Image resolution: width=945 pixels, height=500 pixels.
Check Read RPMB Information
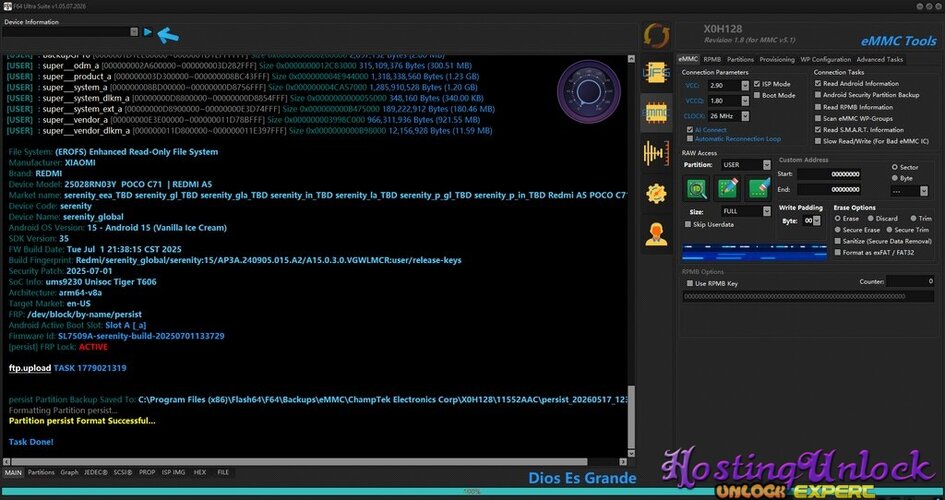[818, 107]
